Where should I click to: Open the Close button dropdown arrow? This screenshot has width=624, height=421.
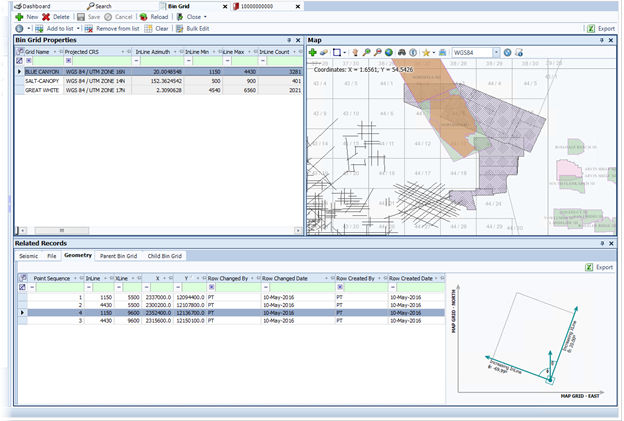coord(205,17)
